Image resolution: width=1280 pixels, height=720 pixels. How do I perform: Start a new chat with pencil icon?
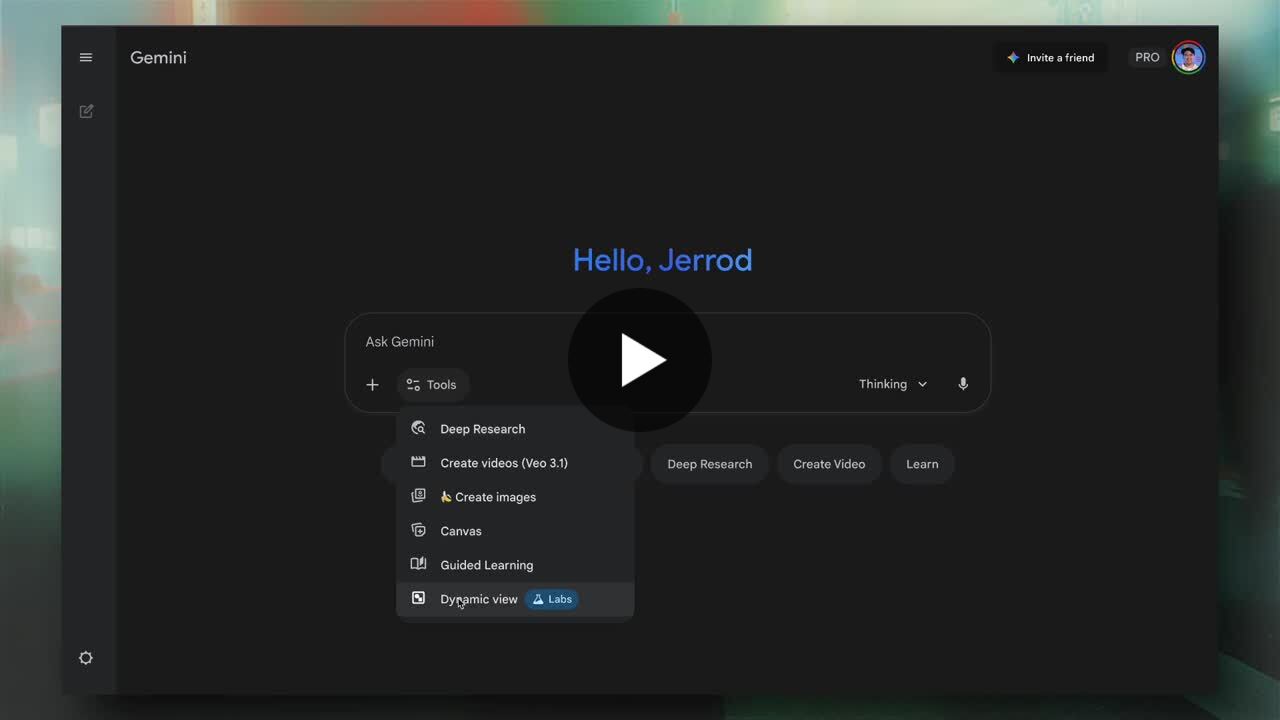click(x=86, y=111)
